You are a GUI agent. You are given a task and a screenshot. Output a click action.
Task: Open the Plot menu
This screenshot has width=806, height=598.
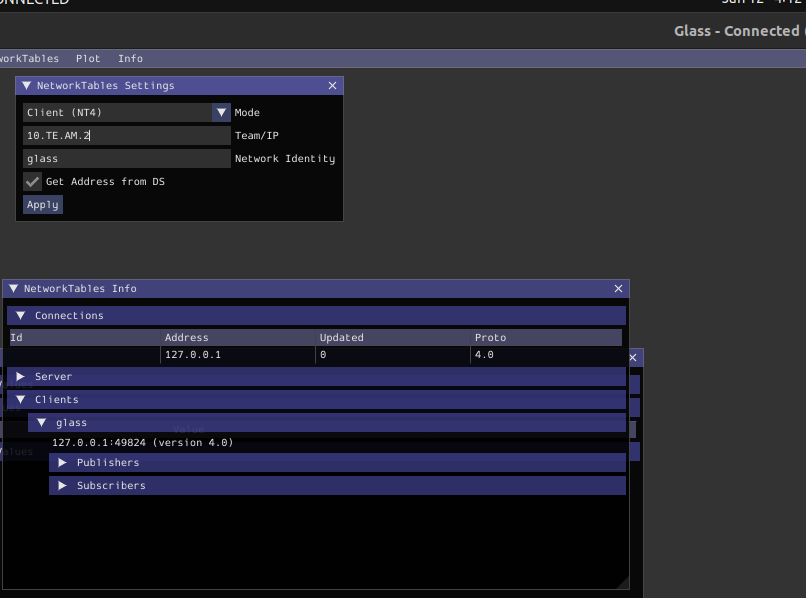pyautogui.click(x=88, y=59)
